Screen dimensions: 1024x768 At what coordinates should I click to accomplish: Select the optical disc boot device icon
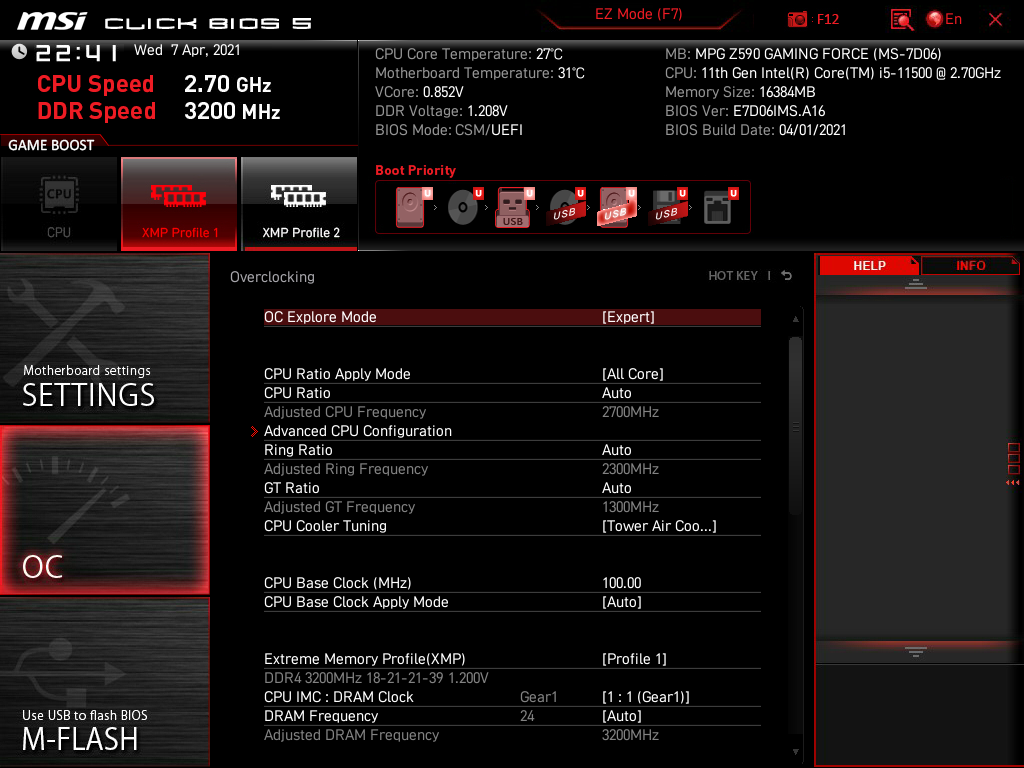tap(465, 207)
